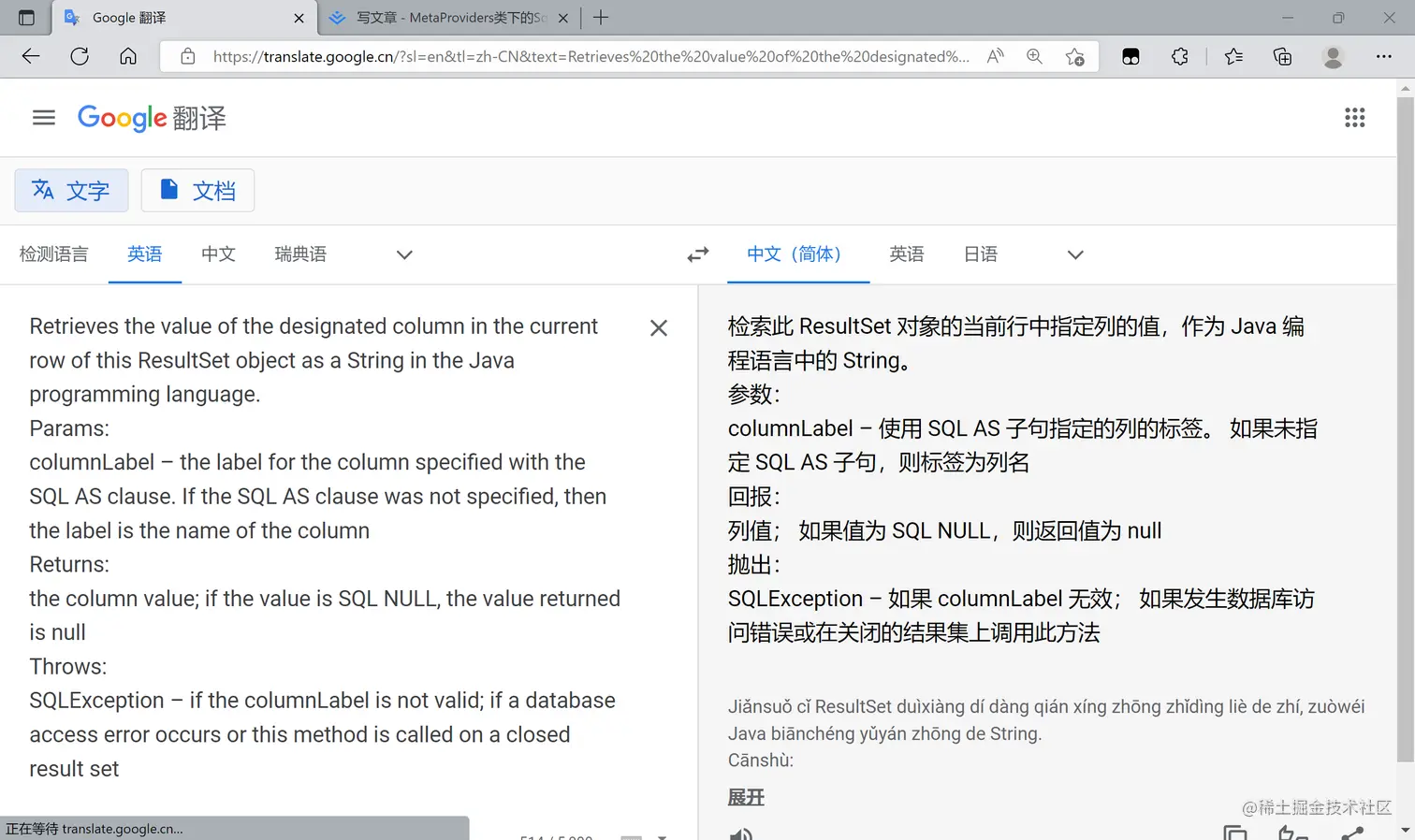The width and height of the screenshot is (1415, 840).
Task: Select the 文档 document translation mode
Action: click(x=197, y=191)
